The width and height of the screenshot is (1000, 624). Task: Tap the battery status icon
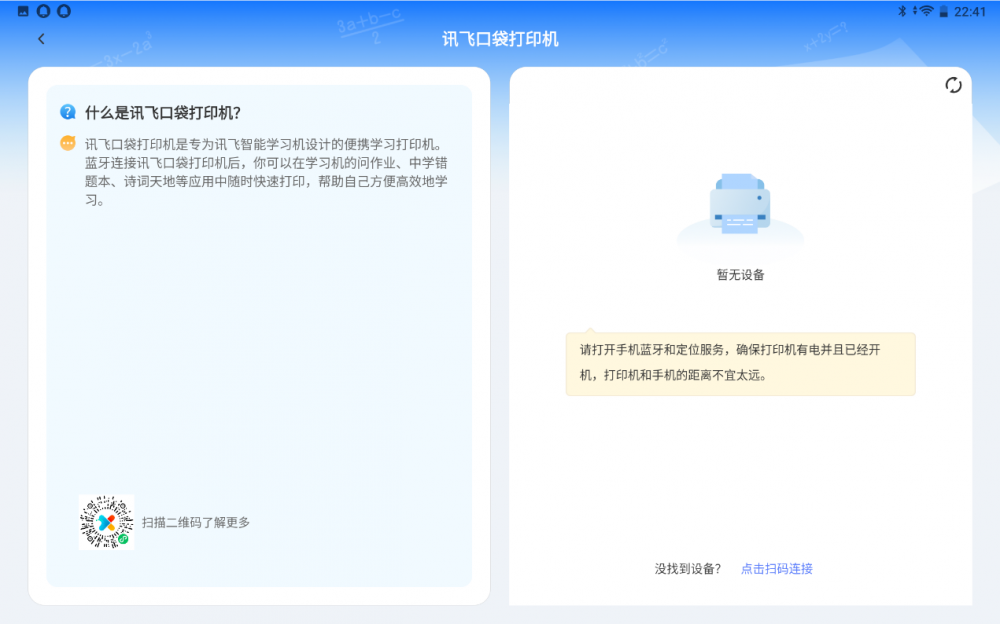coord(943,11)
